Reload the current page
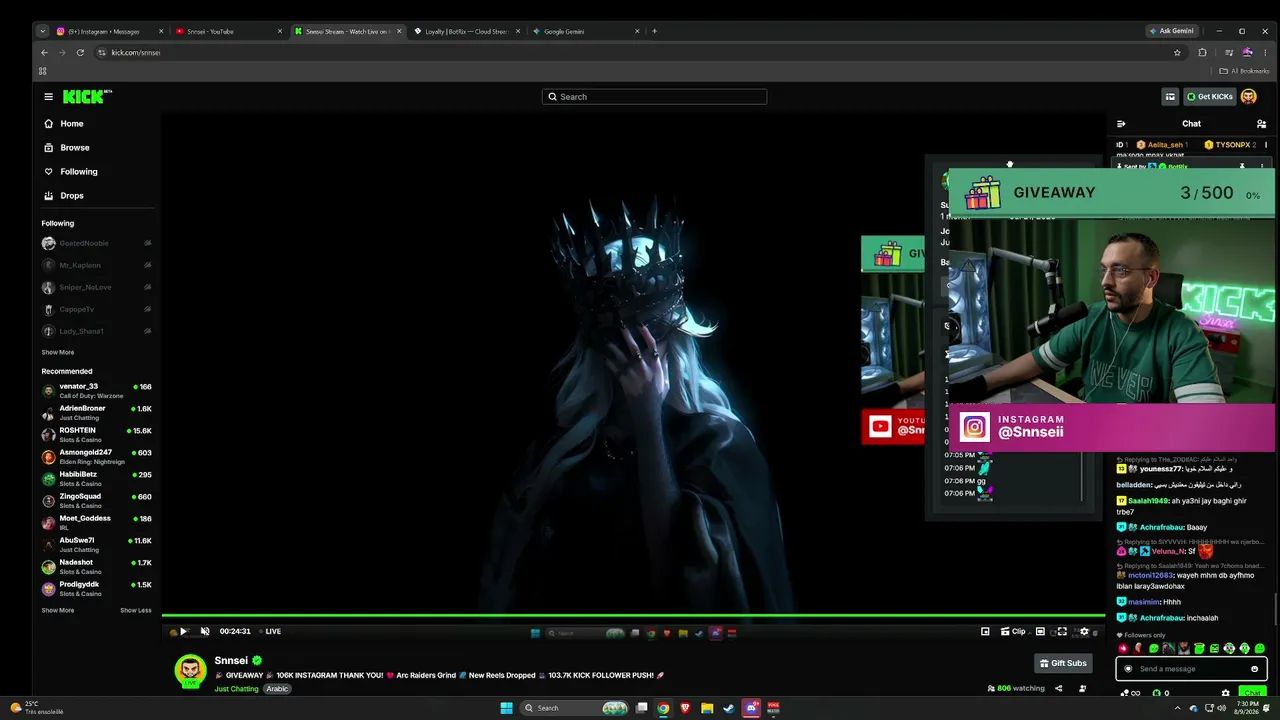The image size is (1280, 720). [x=80, y=53]
